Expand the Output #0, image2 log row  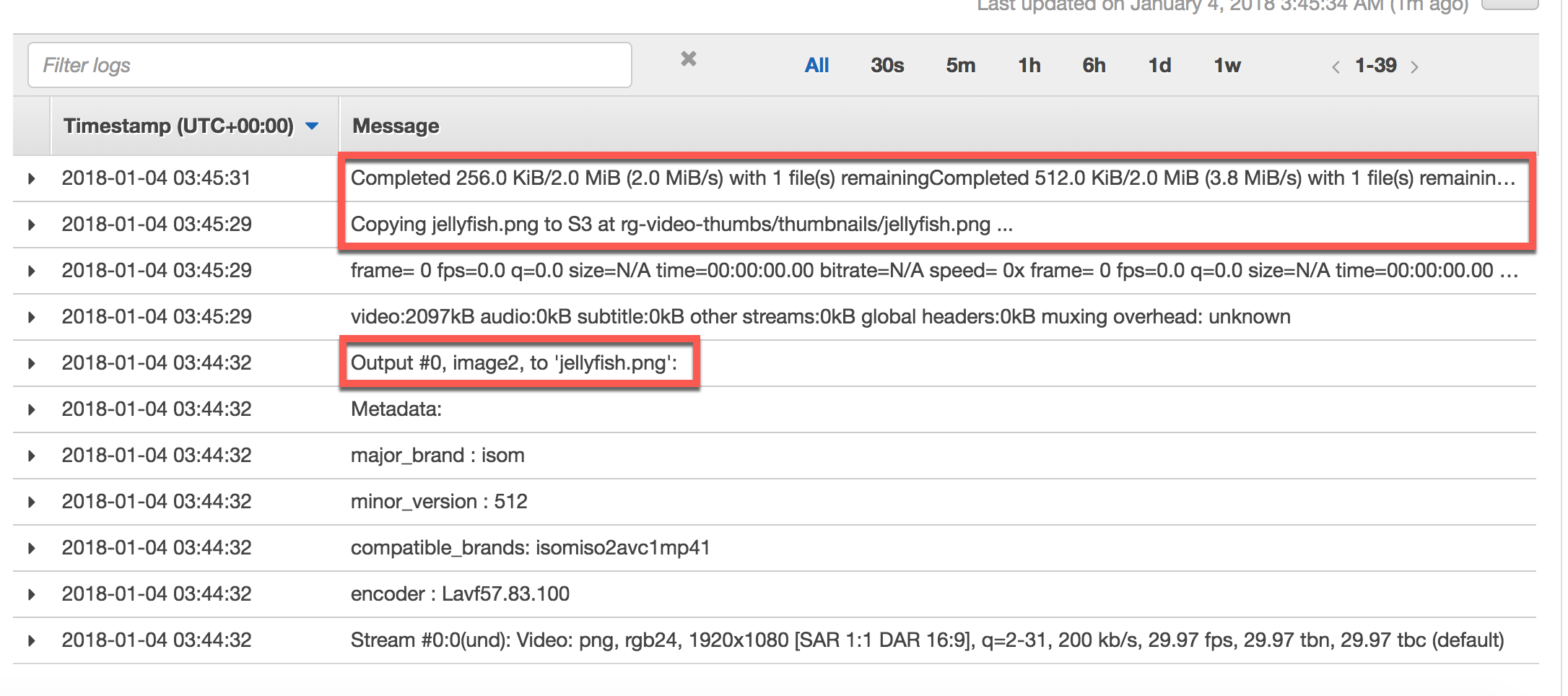pyautogui.click(x=31, y=363)
